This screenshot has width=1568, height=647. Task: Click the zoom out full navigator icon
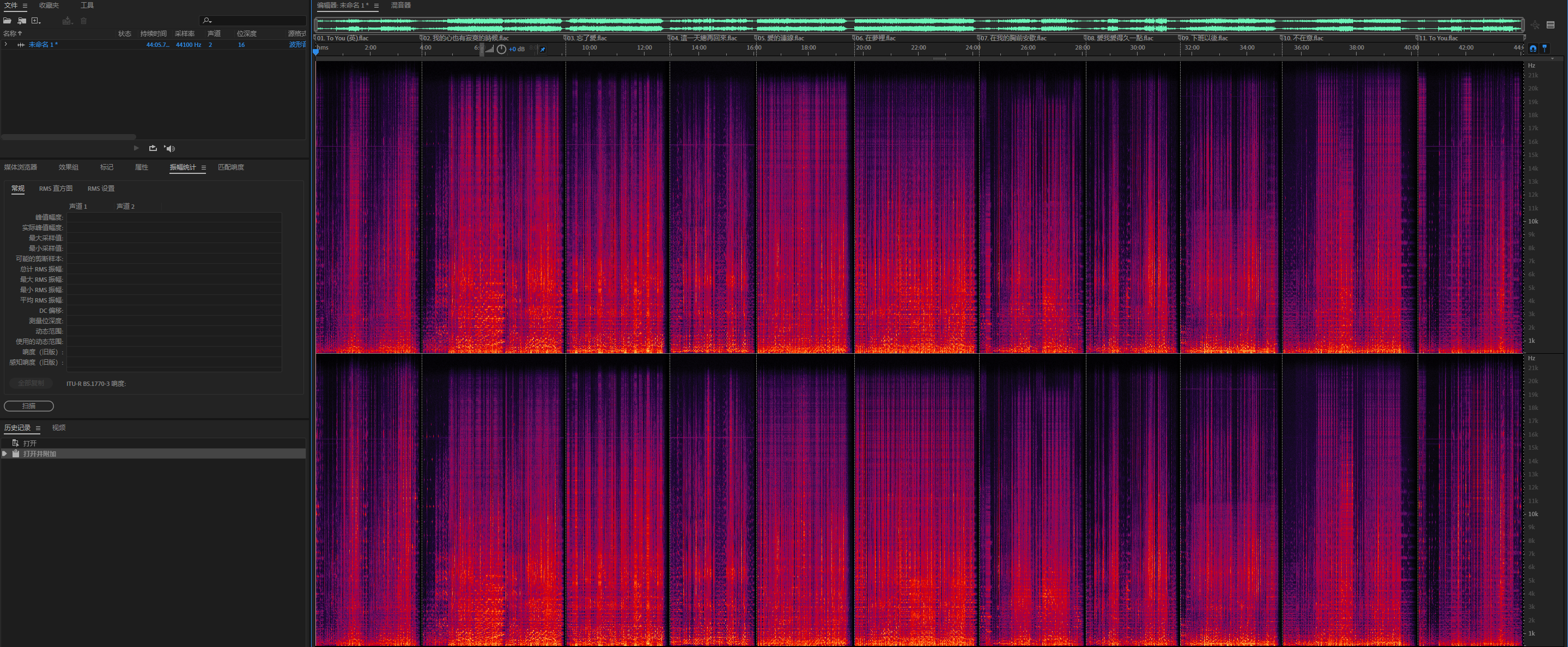tap(1535, 25)
